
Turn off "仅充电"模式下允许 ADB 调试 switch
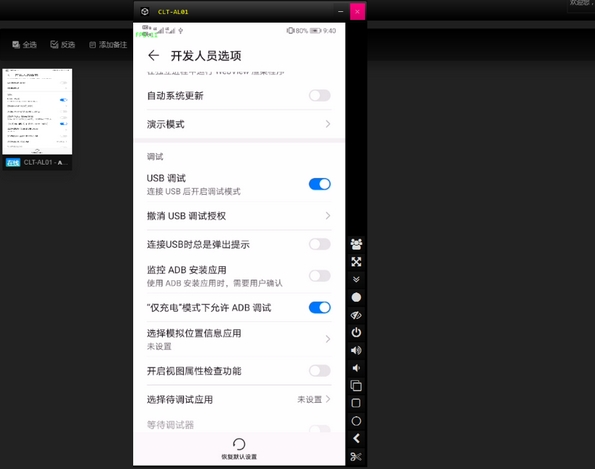tap(320, 307)
